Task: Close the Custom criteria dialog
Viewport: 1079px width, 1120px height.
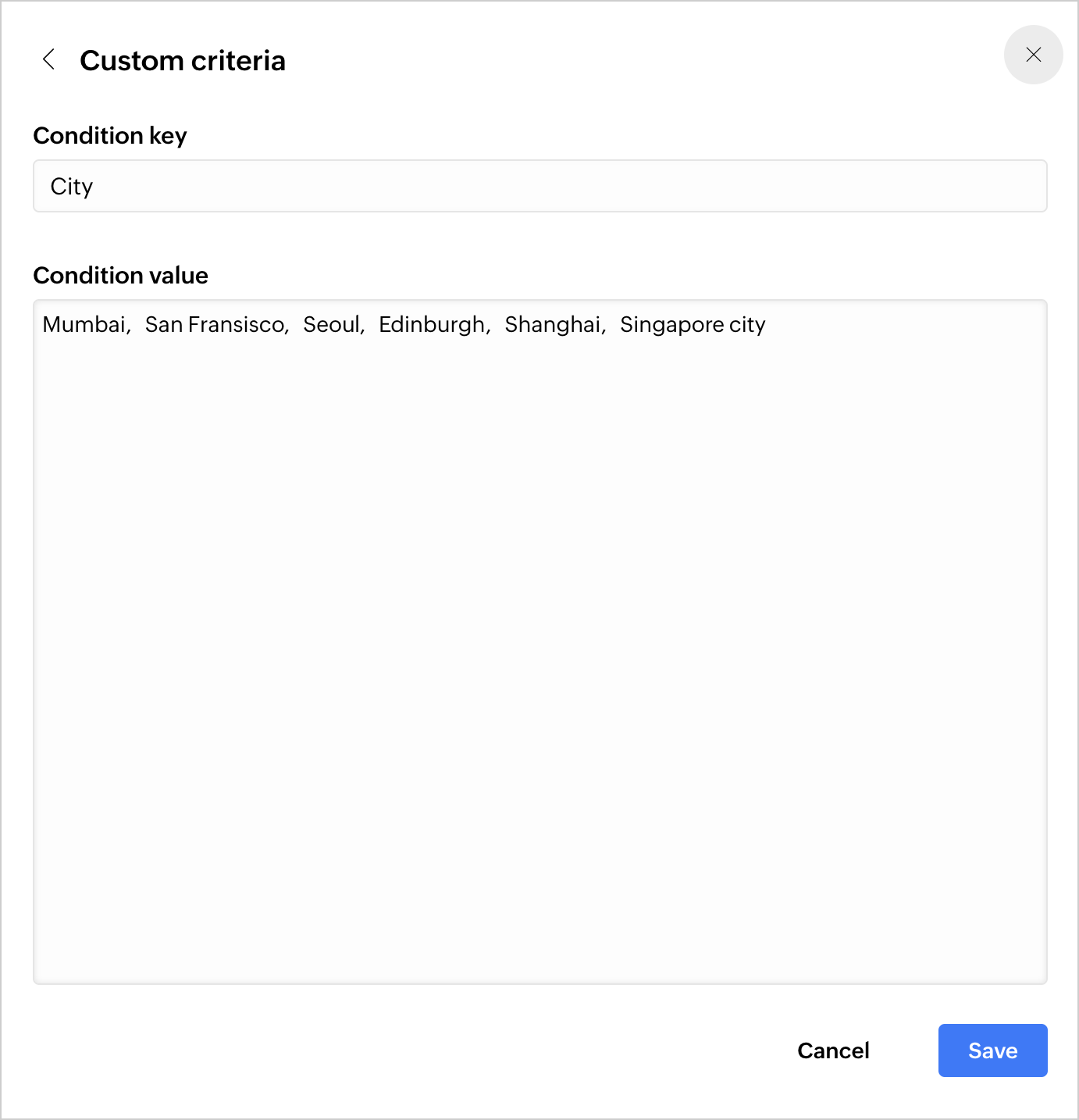Action: (1033, 55)
